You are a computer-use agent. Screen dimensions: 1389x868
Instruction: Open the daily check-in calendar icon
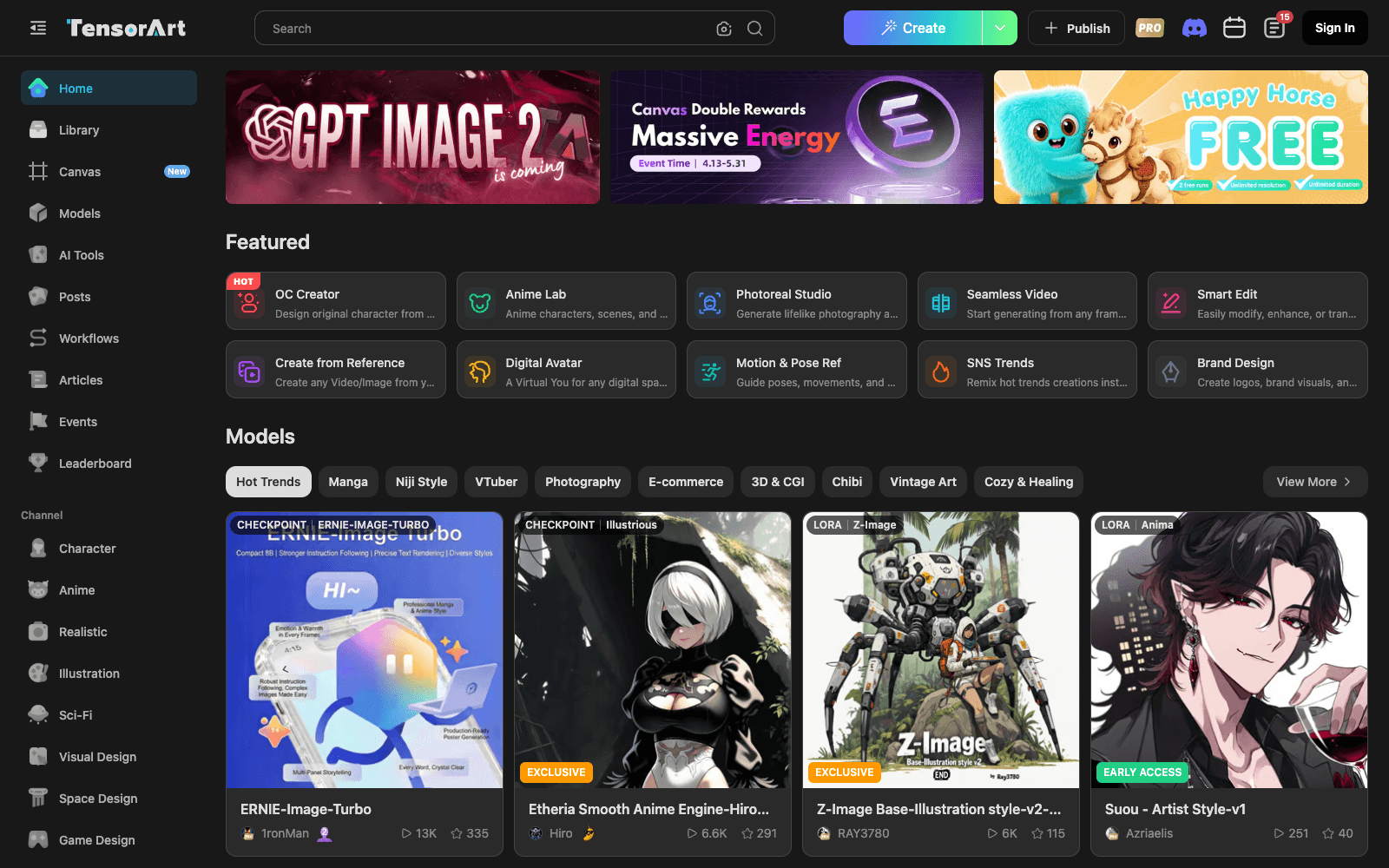click(x=1234, y=28)
